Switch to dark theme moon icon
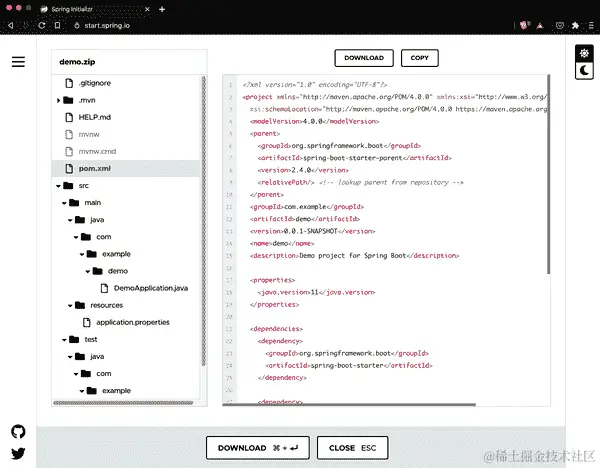The width and height of the screenshot is (600, 468). click(584, 70)
